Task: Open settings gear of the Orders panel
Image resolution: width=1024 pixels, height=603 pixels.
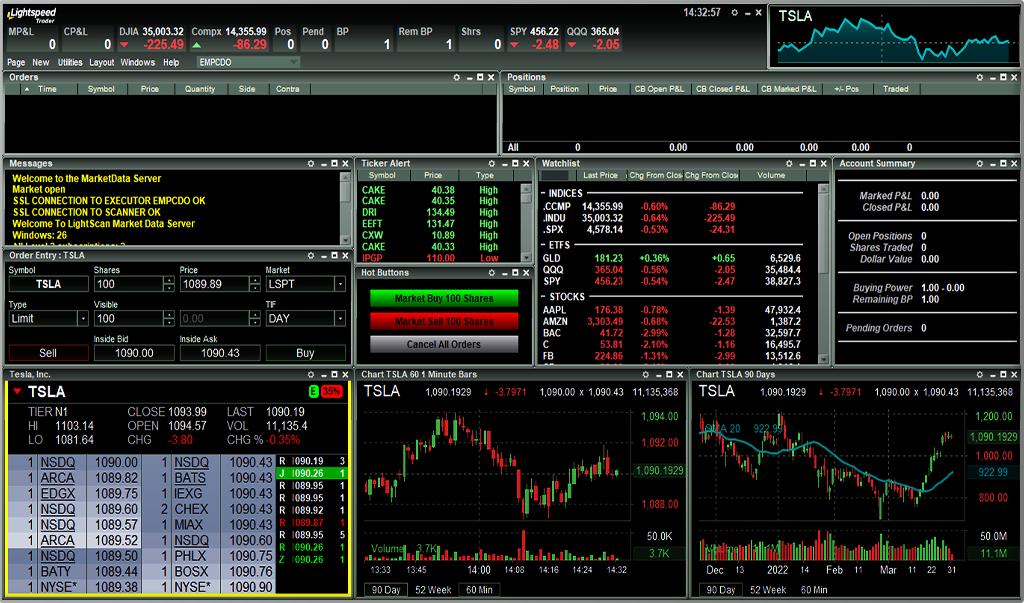Action: tap(457, 77)
